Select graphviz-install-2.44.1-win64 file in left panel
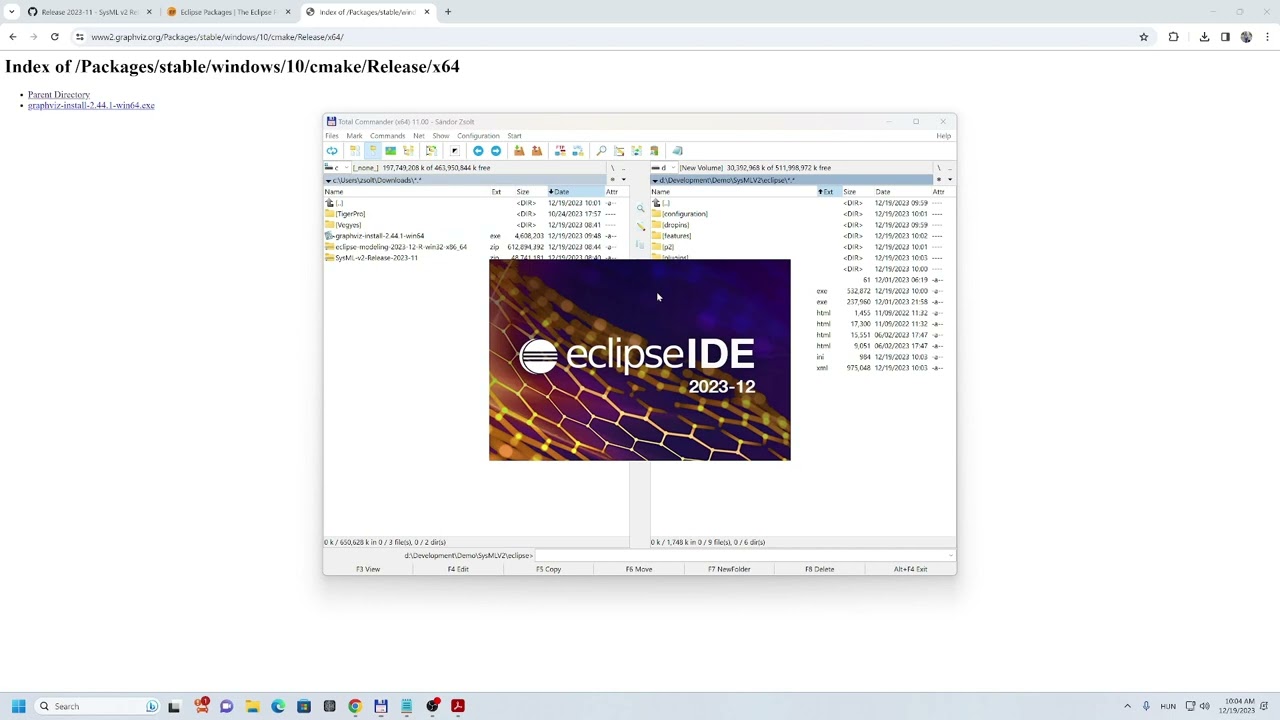The height and width of the screenshot is (720, 1280). click(374, 236)
